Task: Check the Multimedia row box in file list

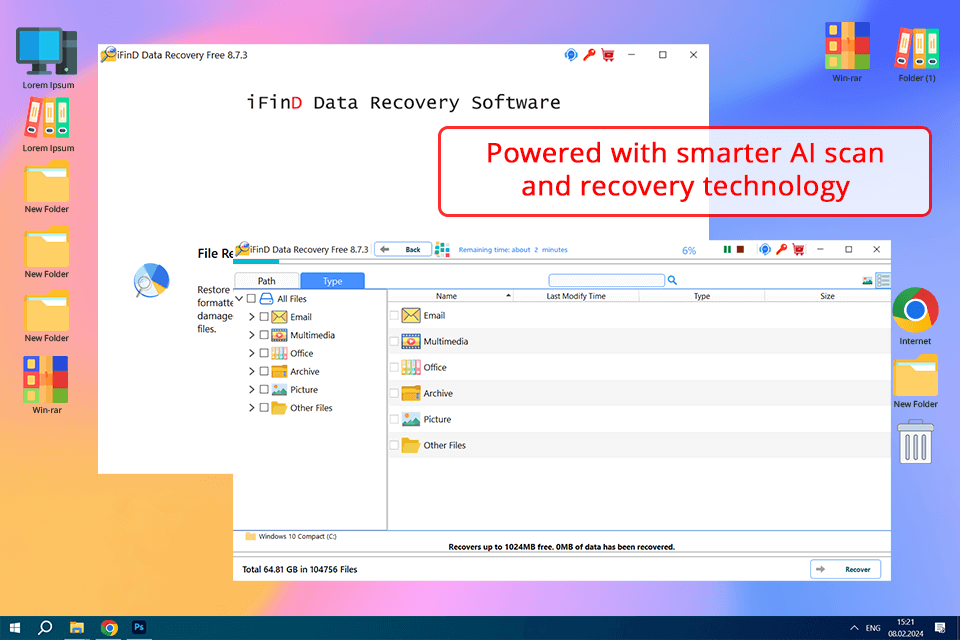Action: coord(394,342)
